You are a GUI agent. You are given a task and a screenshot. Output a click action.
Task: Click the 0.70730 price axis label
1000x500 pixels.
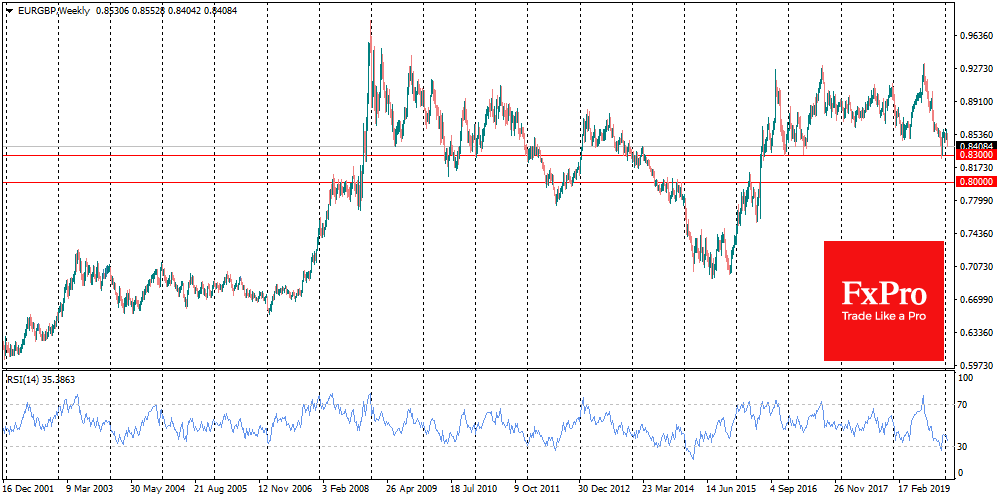click(975, 266)
